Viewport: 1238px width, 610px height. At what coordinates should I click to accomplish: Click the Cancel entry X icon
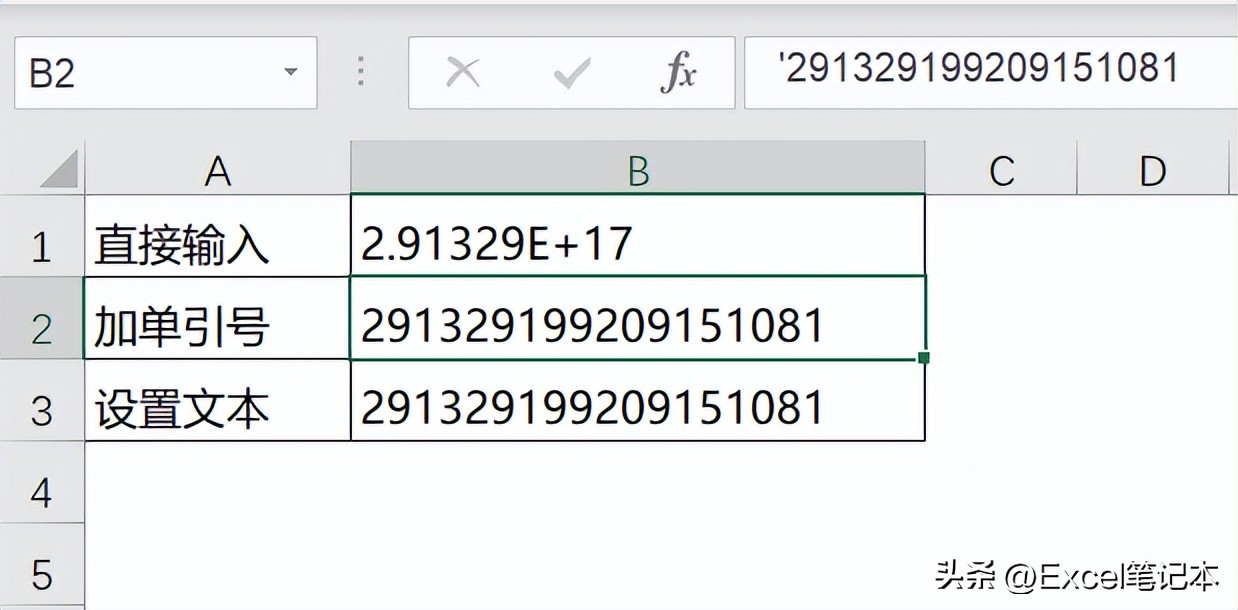coord(462,73)
